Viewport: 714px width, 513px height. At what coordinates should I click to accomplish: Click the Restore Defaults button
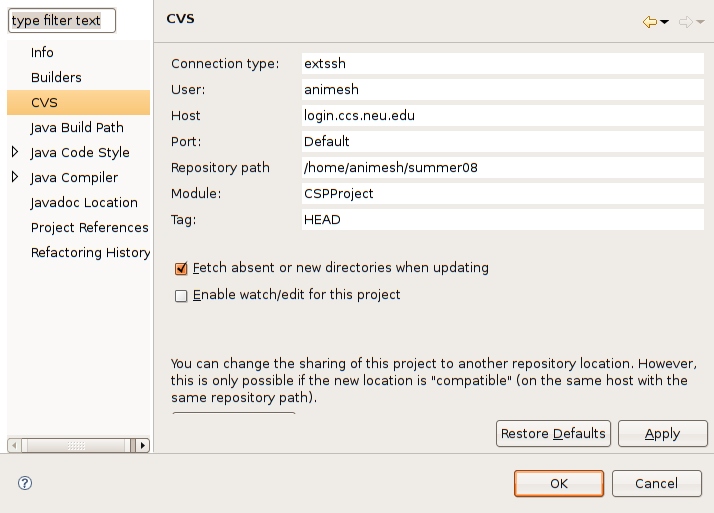553,433
